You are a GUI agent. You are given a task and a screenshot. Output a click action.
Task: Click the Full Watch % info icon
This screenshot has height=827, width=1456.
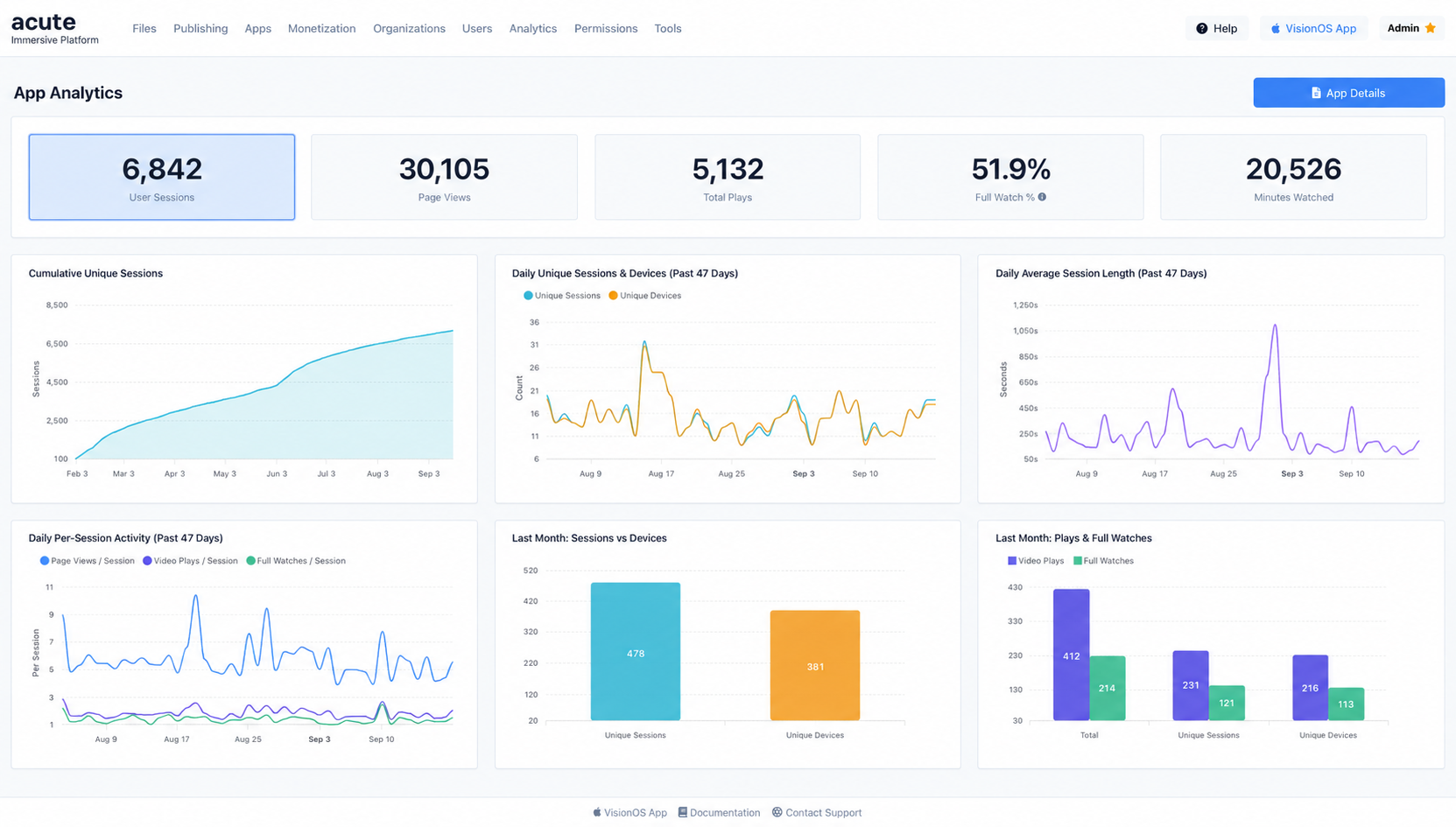tap(1042, 197)
